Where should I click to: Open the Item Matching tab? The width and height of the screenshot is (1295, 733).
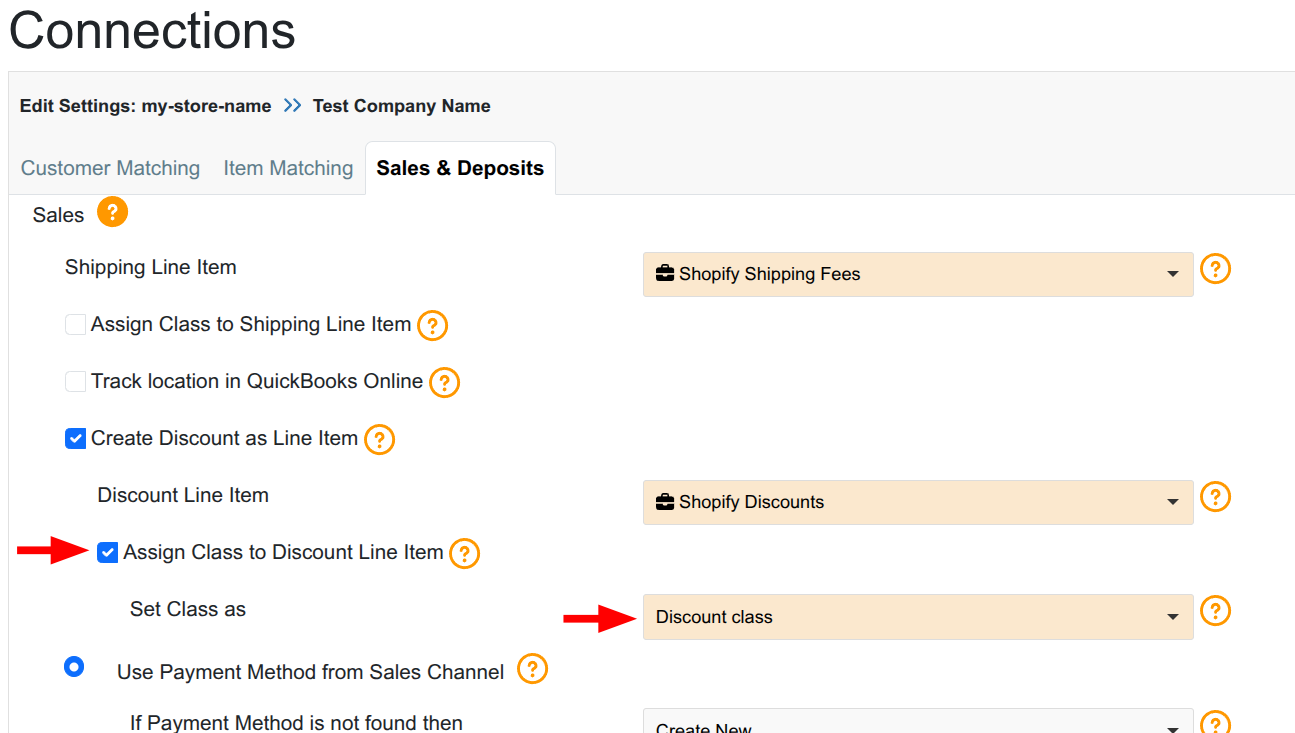(288, 168)
